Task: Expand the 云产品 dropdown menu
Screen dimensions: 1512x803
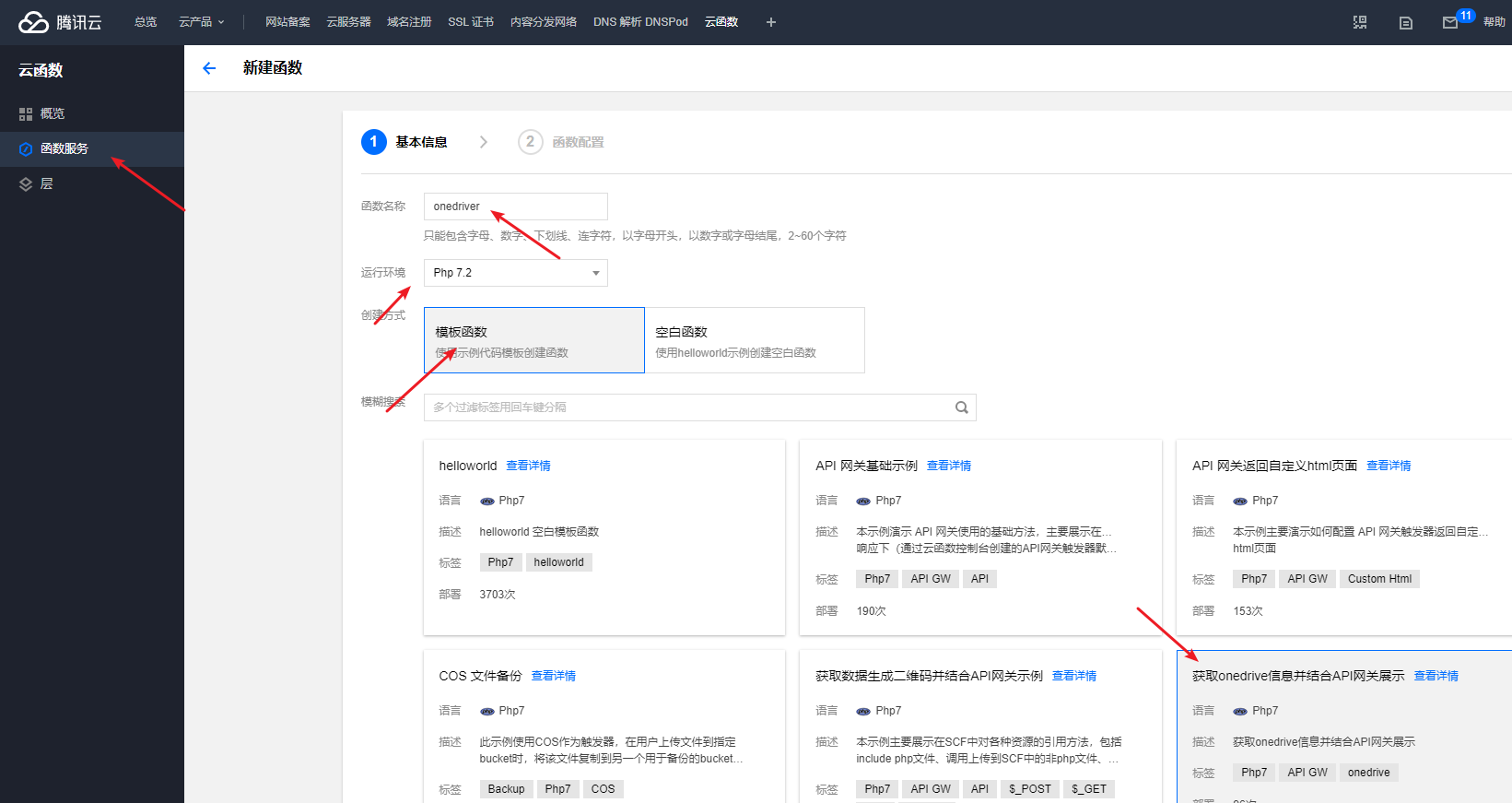Action: pyautogui.click(x=201, y=22)
